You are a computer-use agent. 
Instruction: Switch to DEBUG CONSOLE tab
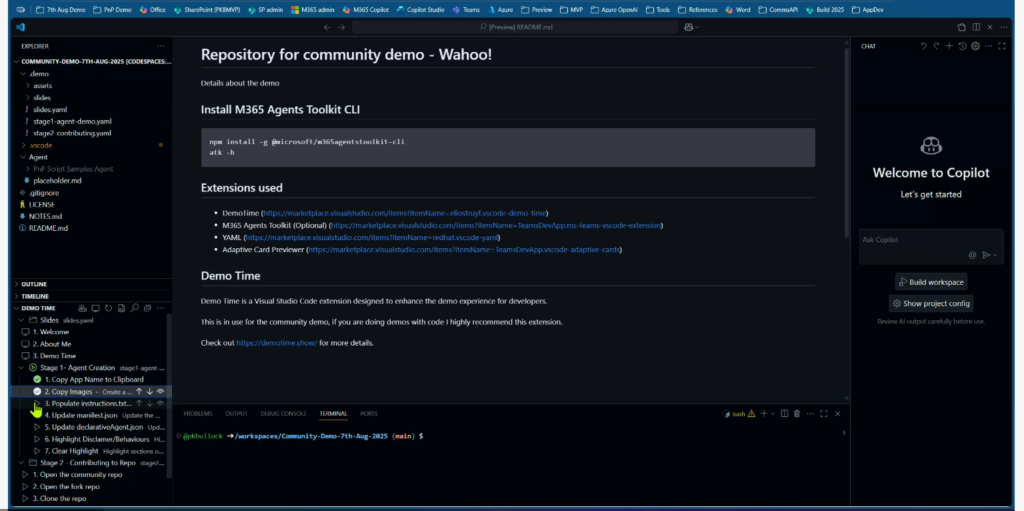[x=283, y=414]
